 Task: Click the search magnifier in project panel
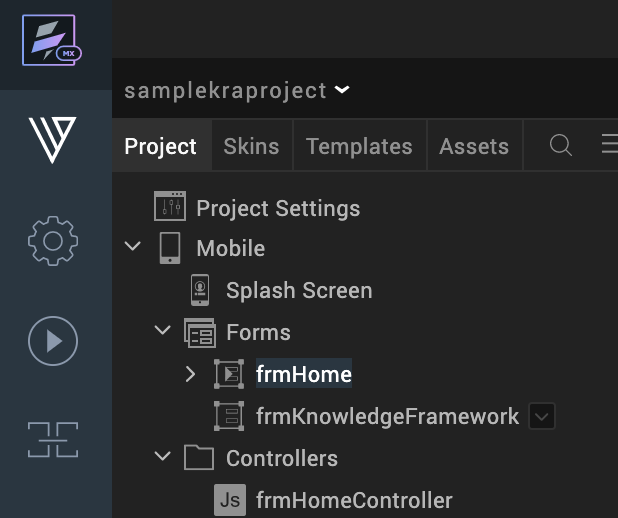pyautogui.click(x=560, y=145)
